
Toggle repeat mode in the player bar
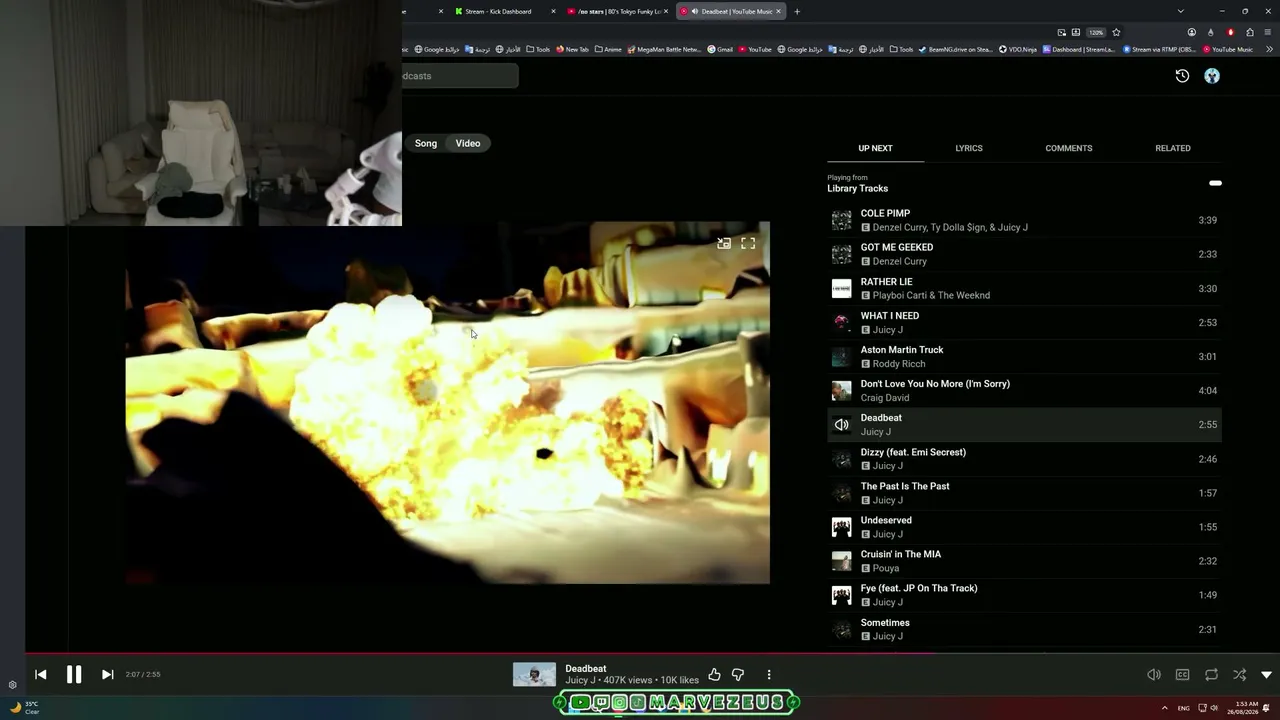(x=1211, y=675)
